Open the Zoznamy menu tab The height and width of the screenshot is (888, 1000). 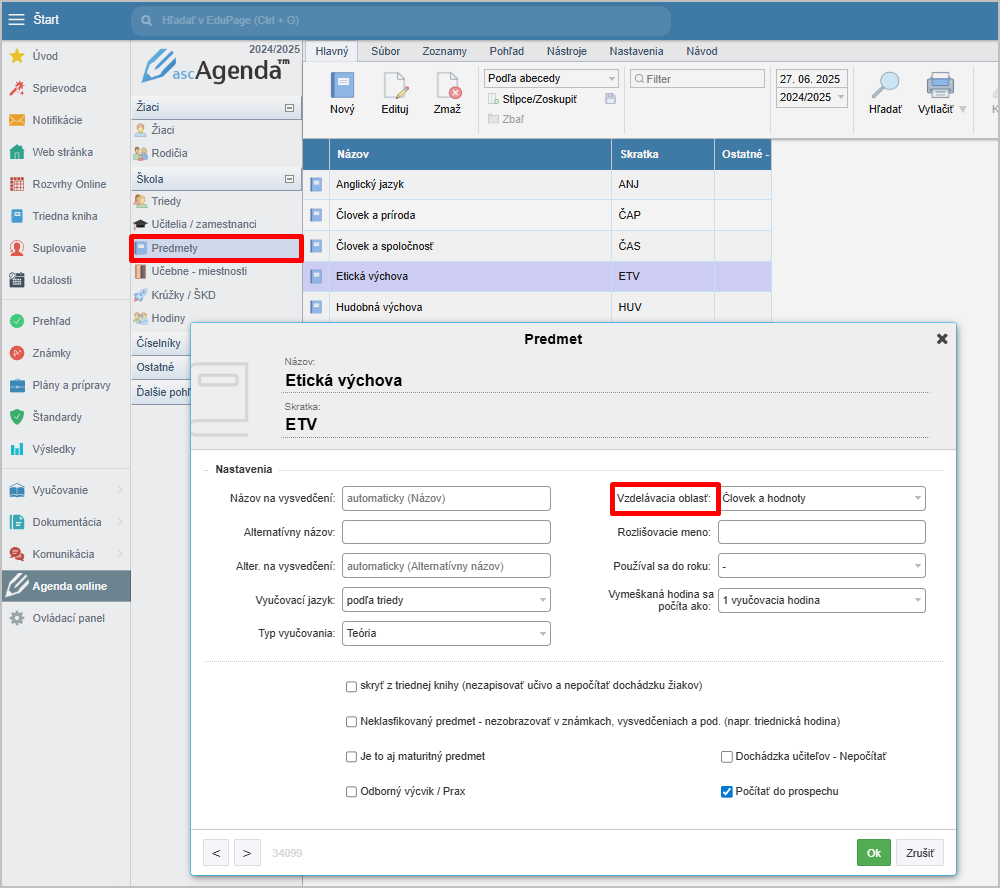pyautogui.click(x=445, y=51)
